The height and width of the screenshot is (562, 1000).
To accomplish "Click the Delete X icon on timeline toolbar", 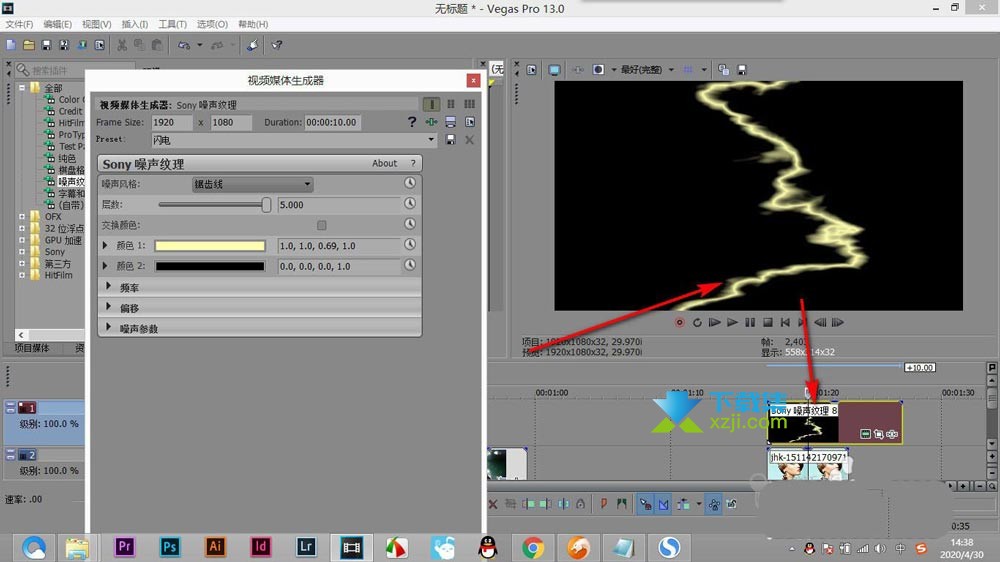I will tap(493, 504).
